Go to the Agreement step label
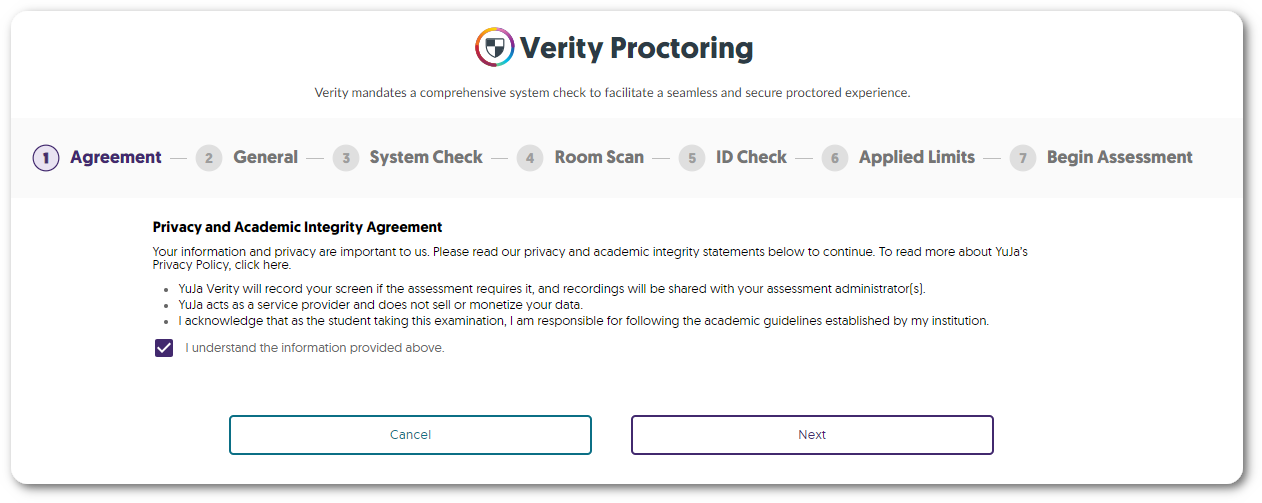This screenshot has height=503, width=1262. click(116, 157)
